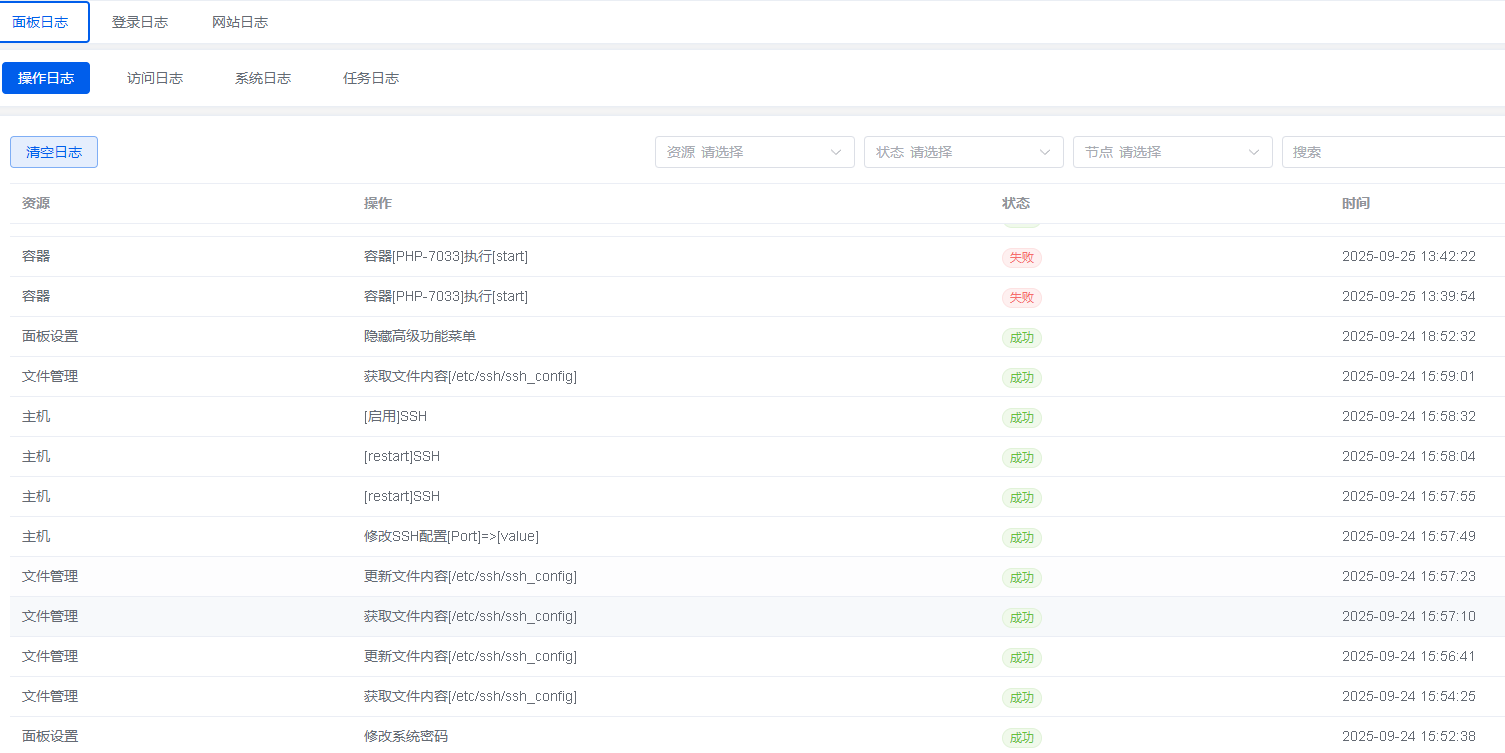The image size is (1505, 753).
Task: Click timestamp 2025-09-24 18:52:32
Action: [x=1409, y=336]
